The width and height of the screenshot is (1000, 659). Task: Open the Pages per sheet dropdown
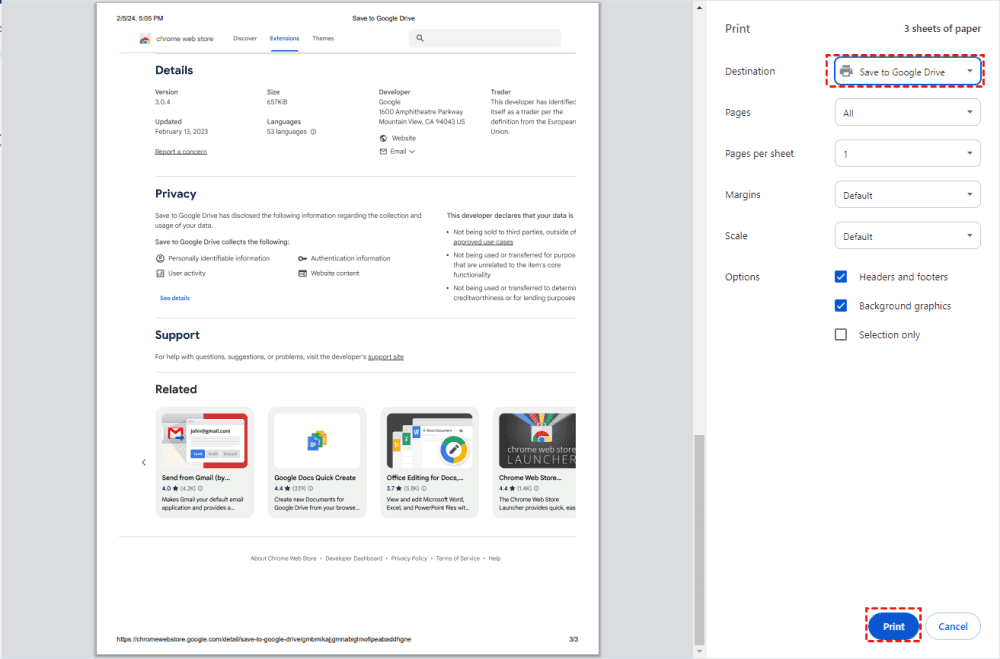point(907,153)
